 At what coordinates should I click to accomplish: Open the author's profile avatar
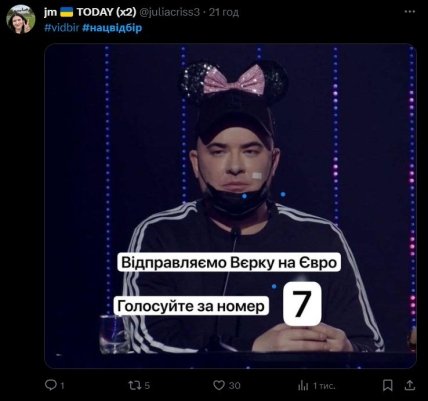(21, 19)
